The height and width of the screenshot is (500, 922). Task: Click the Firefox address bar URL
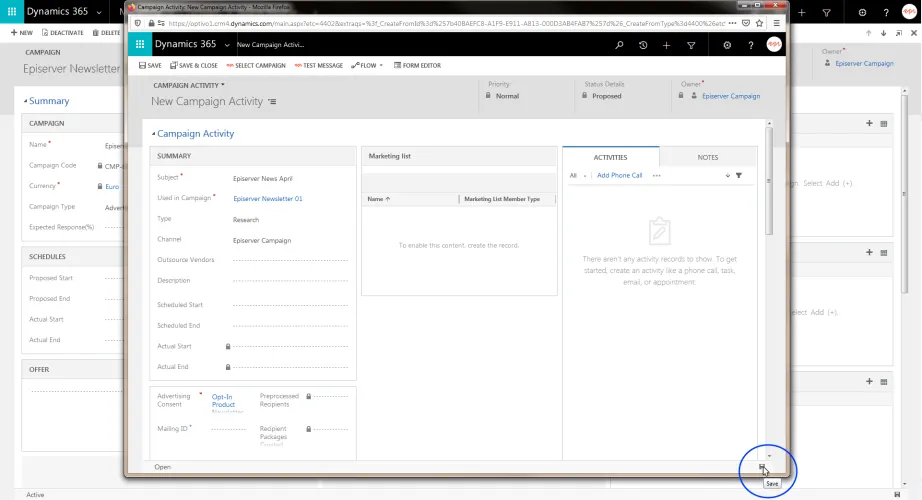tap(446, 23)
